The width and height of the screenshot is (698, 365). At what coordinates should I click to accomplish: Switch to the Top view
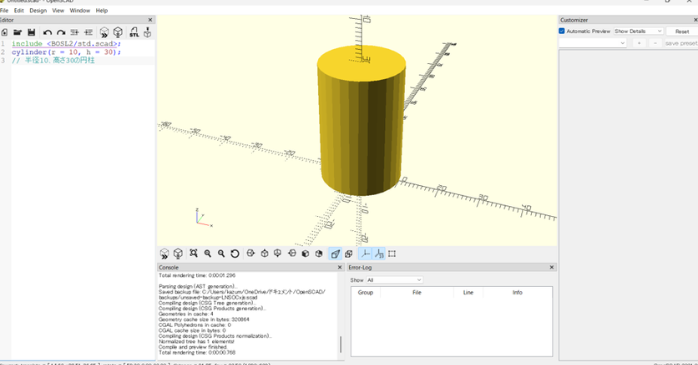264,253
